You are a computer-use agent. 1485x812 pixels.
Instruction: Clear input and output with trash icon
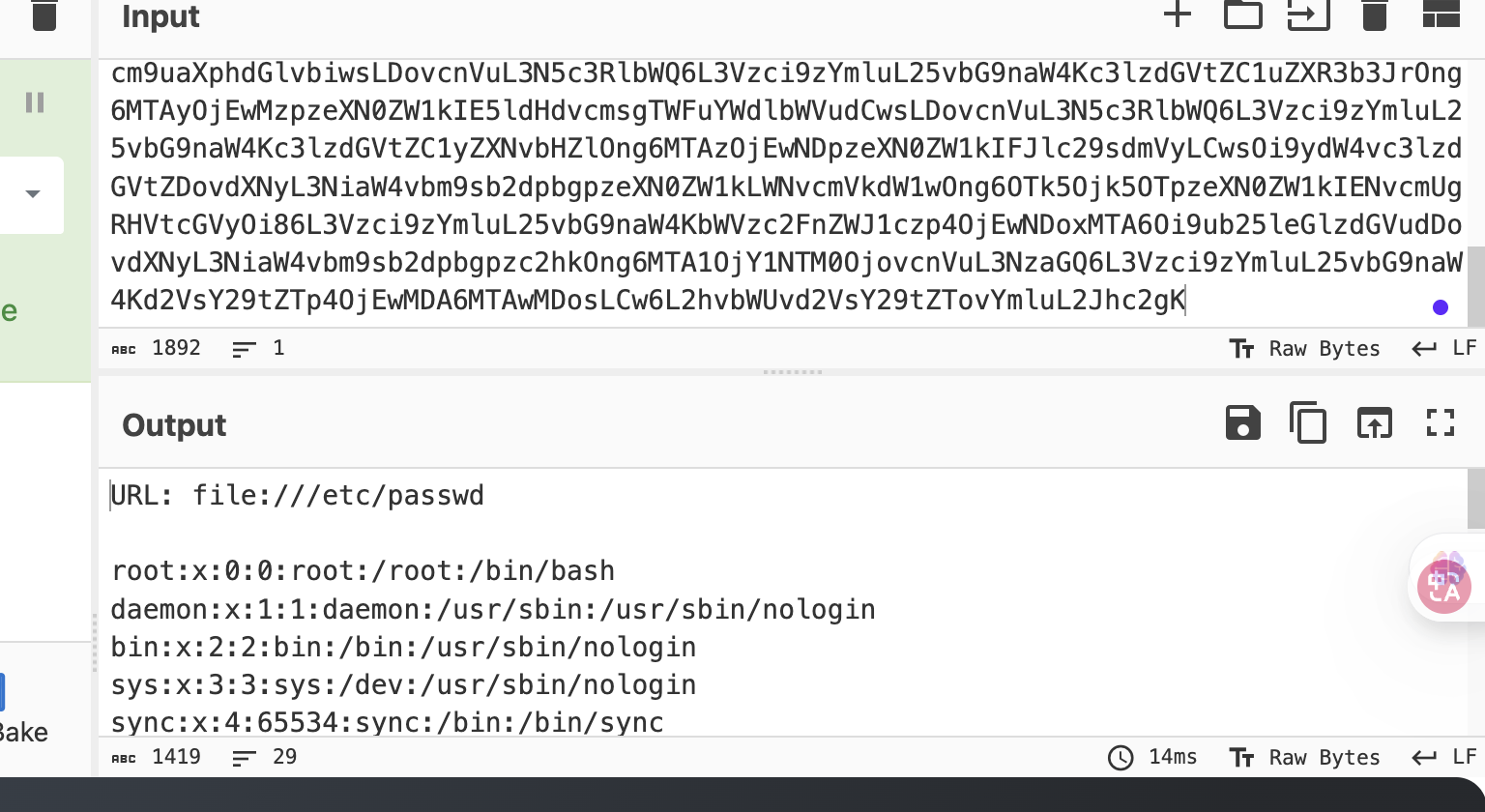(1374, 14)
